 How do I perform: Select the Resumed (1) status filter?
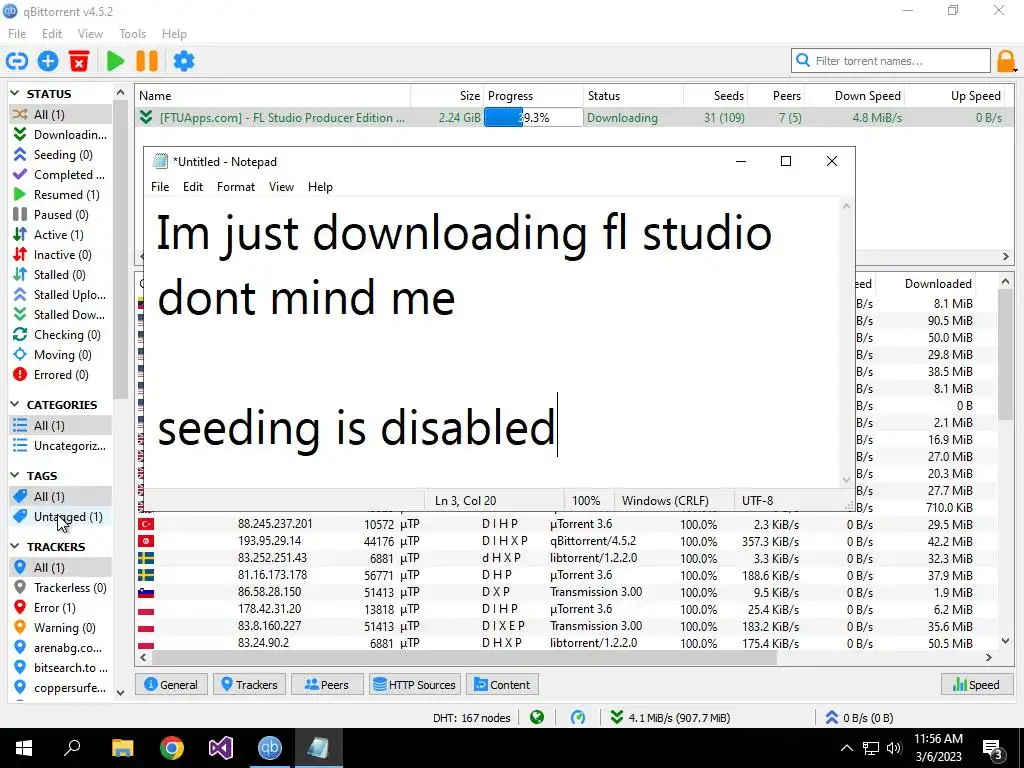pos(60,195)
